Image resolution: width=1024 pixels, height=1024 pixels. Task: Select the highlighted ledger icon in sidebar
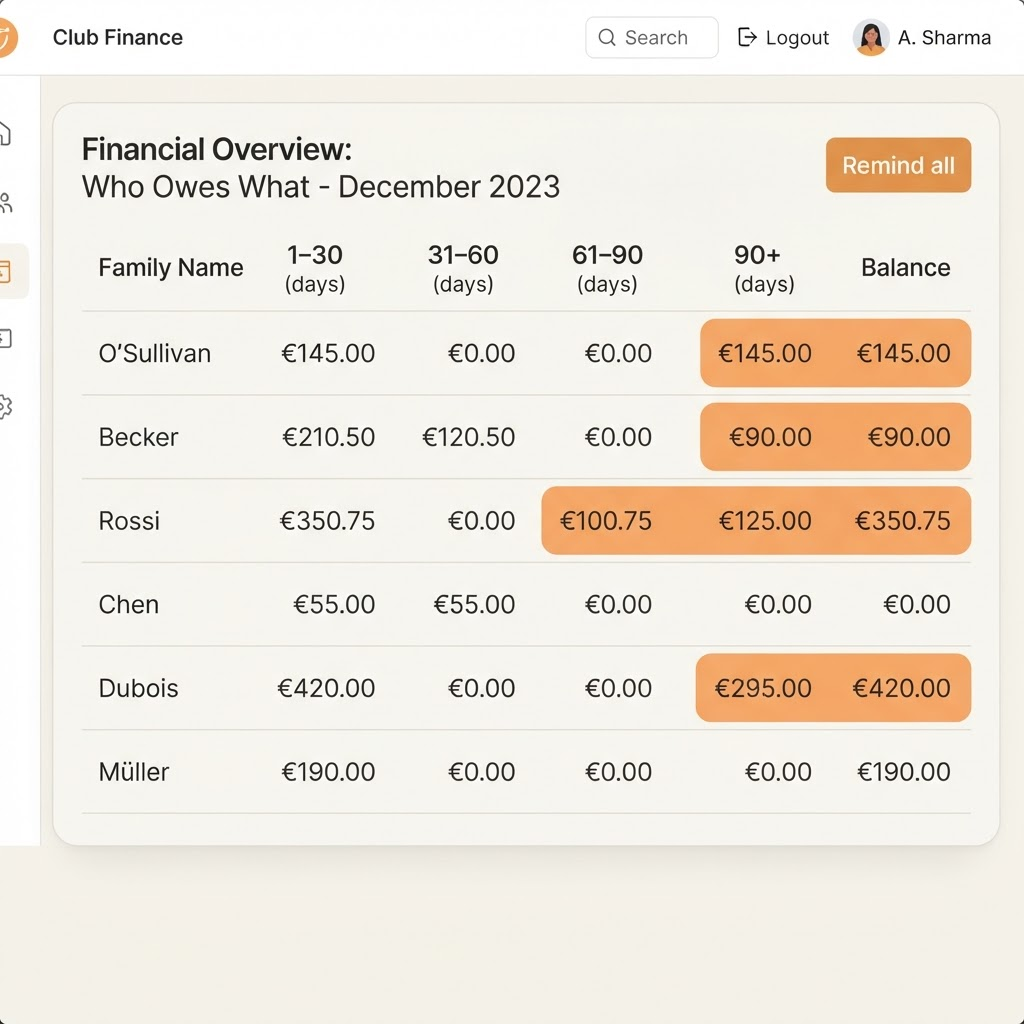click(6, 271)
